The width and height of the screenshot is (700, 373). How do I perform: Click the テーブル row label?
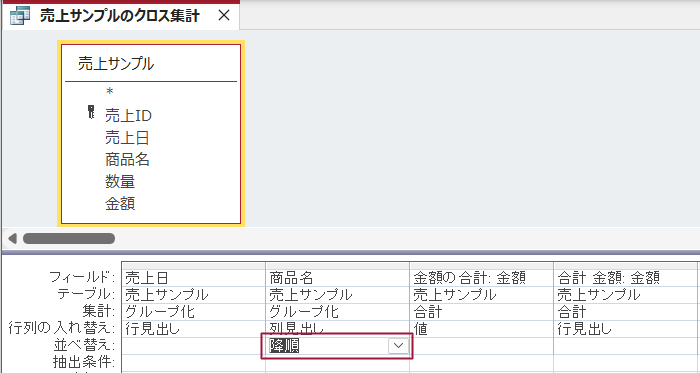86,294
